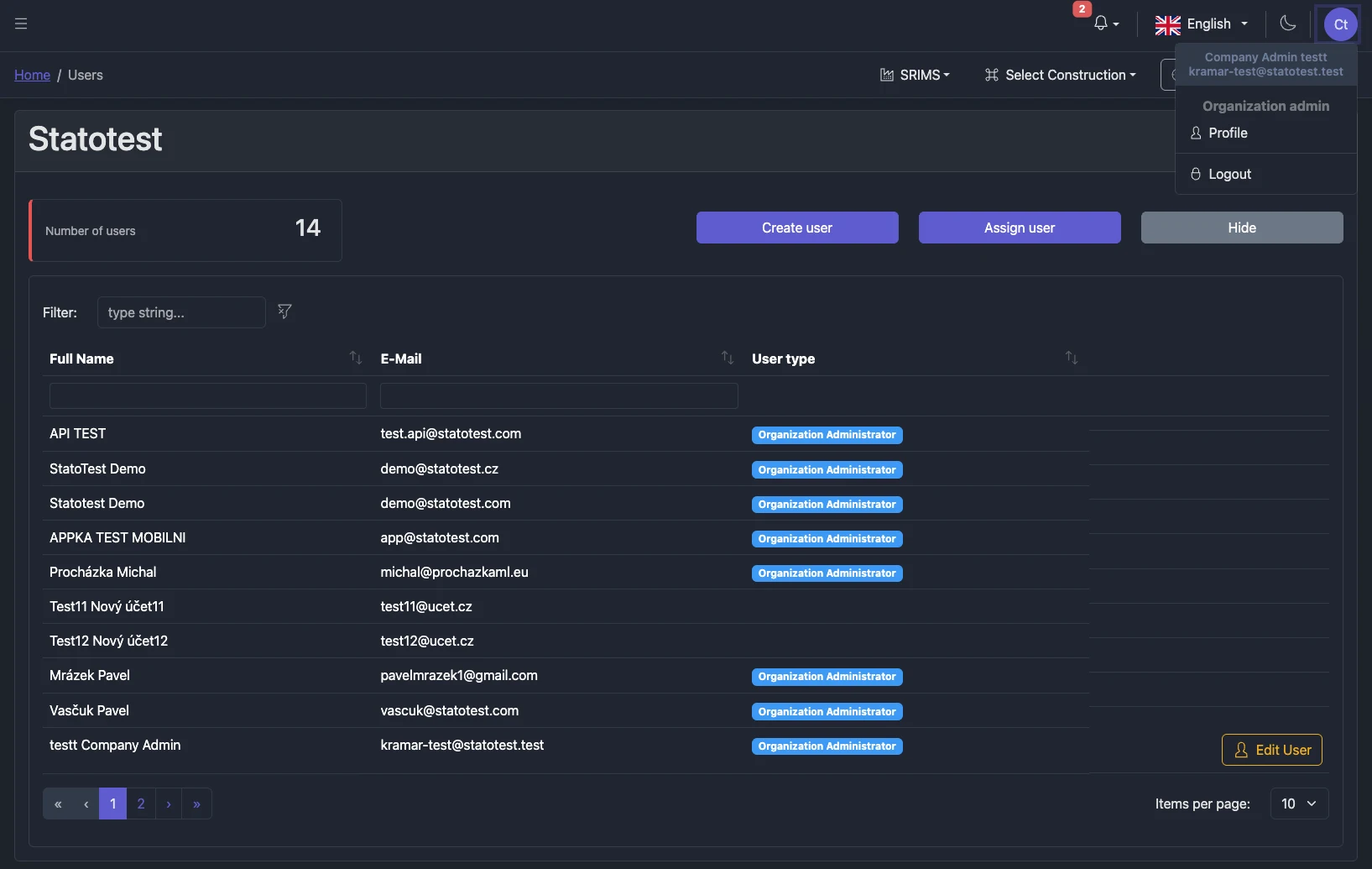This screenshot has height=869, width=1372.
Task: Open the Home breadcrumb link
Action: [x=32, y=75]
